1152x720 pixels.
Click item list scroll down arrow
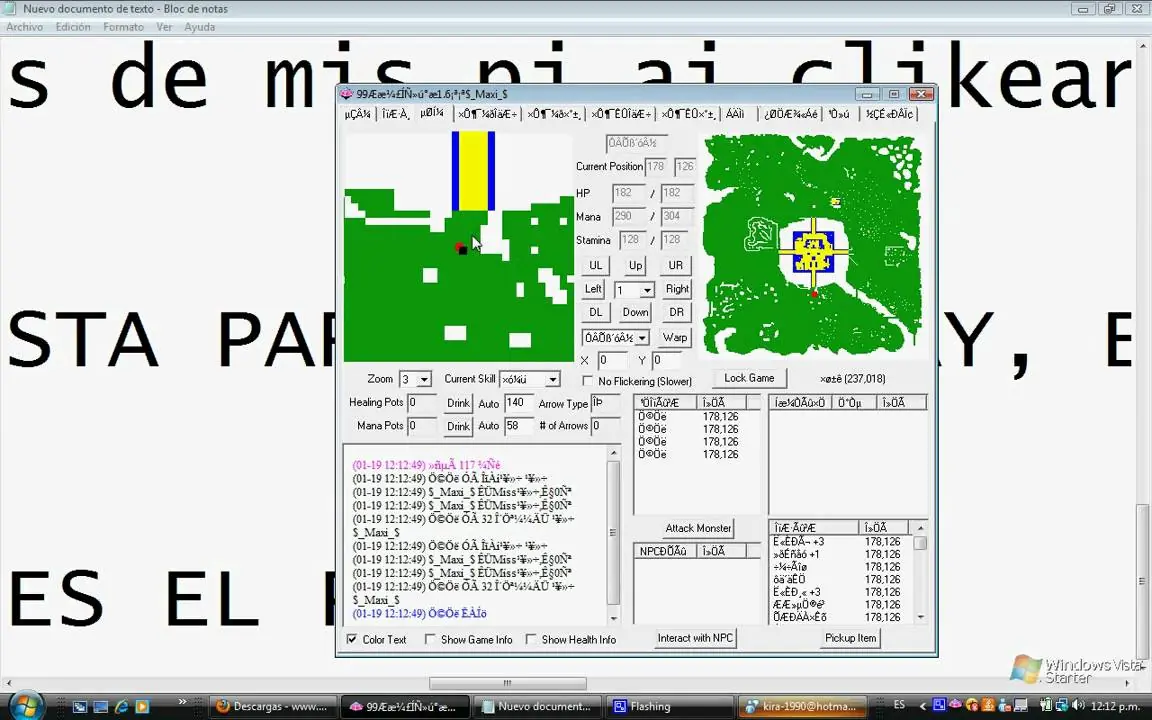[920, 618]
